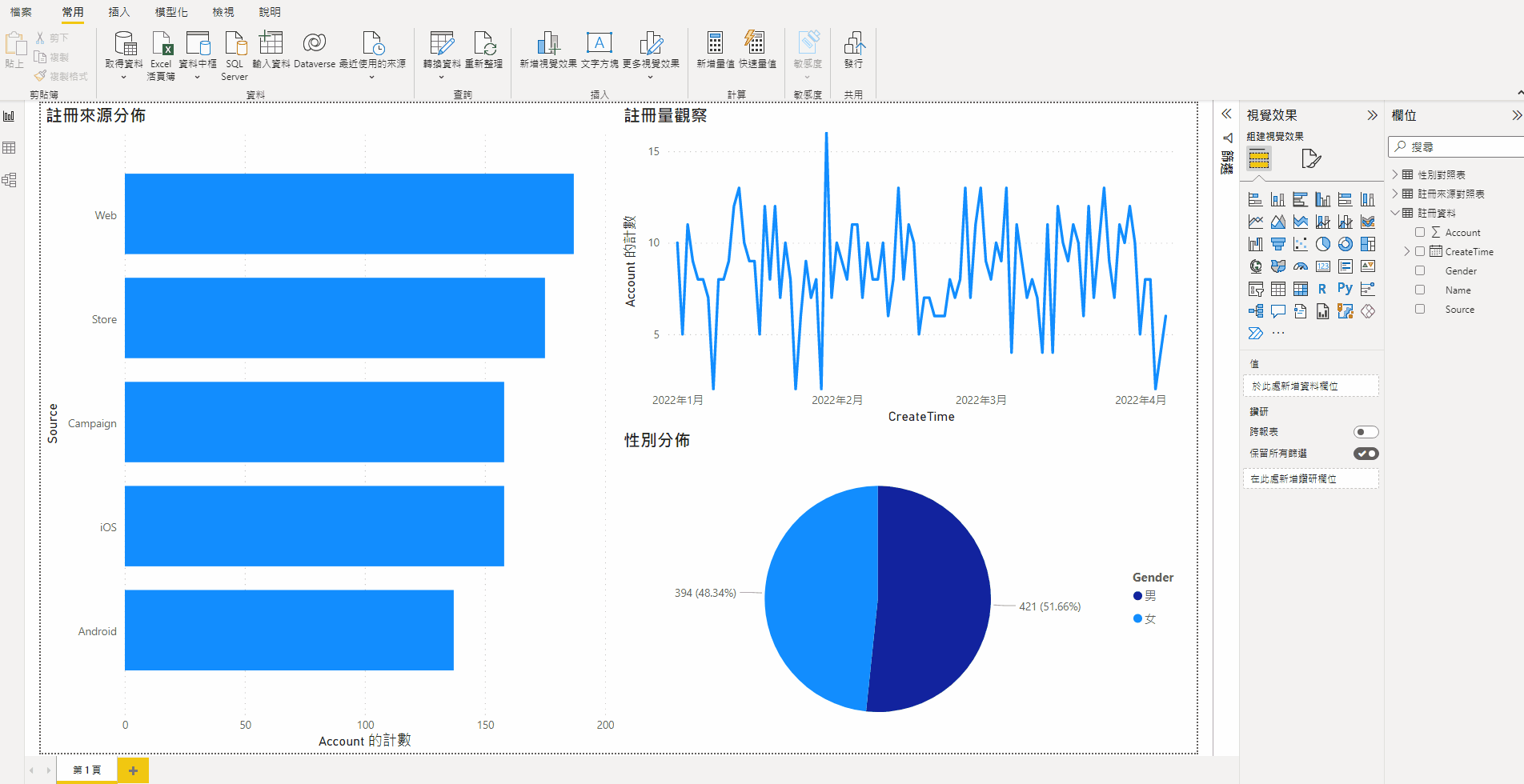Check the Account field checkbox
The width and height of the screenshot is (1524, 784).
[x=1420, y=232]
